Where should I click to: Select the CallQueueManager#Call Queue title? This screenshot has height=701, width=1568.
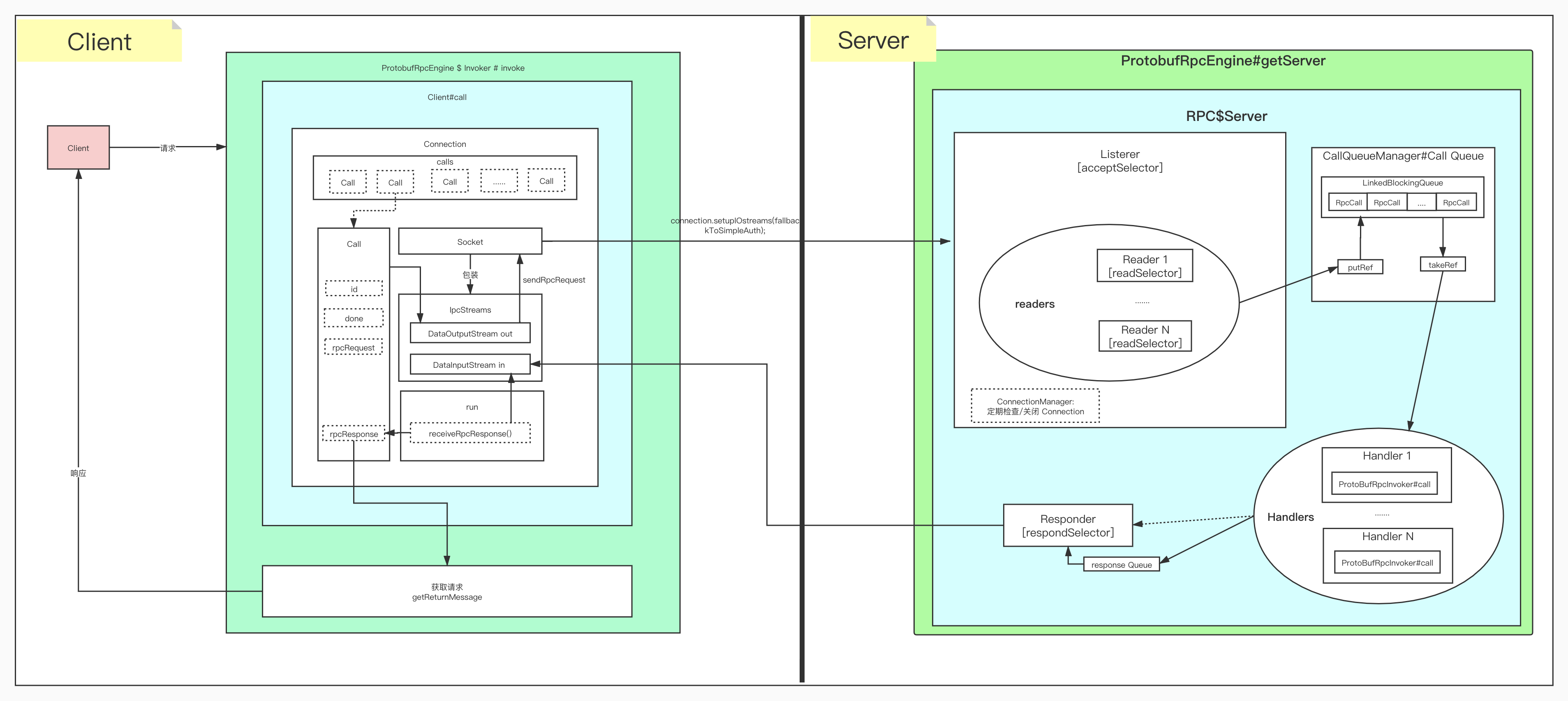pyautogui.click(x=1402, y=156)
